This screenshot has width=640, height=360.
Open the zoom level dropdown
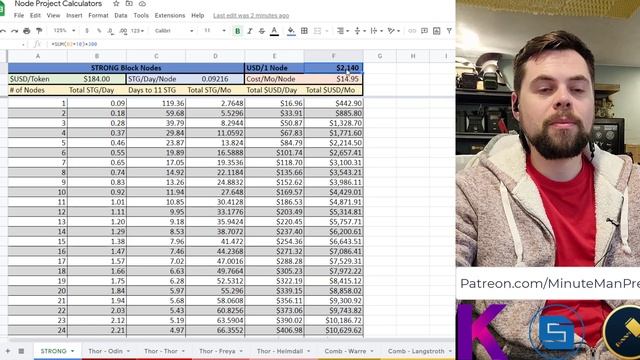[x=64, y=31]
